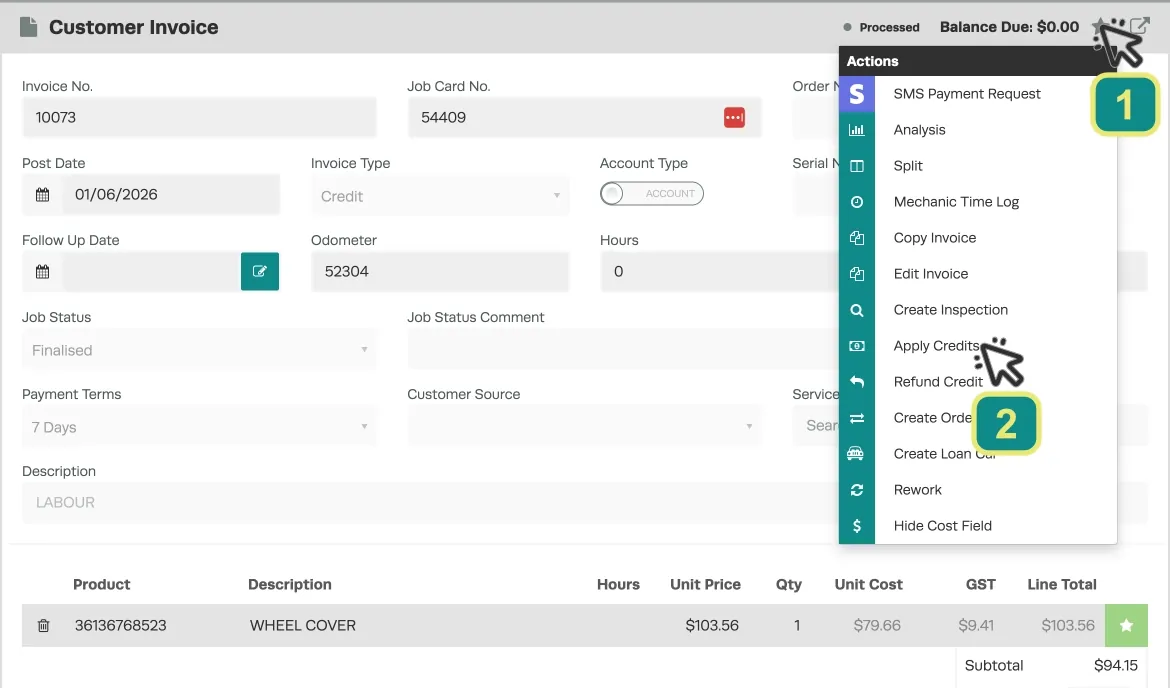
Task: Click the Odometer field 52304
Action: 439,272
